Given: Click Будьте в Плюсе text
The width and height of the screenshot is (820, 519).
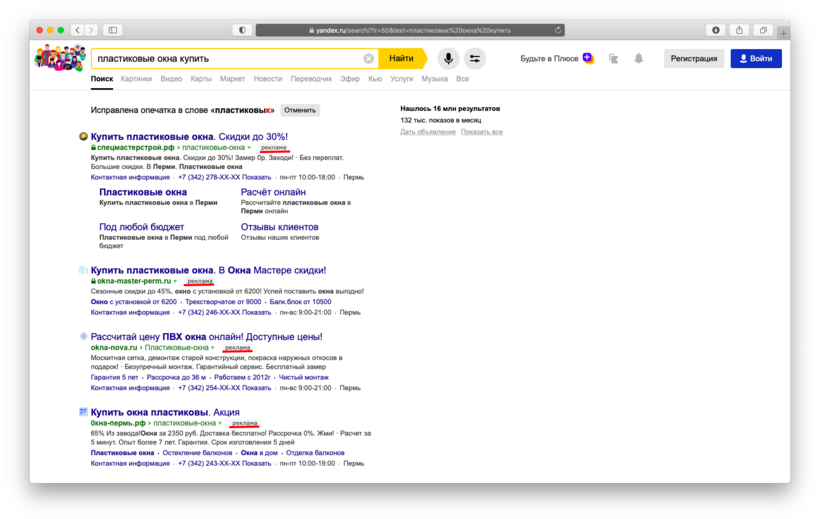Looking at the screenshot, I should [549, 59].
